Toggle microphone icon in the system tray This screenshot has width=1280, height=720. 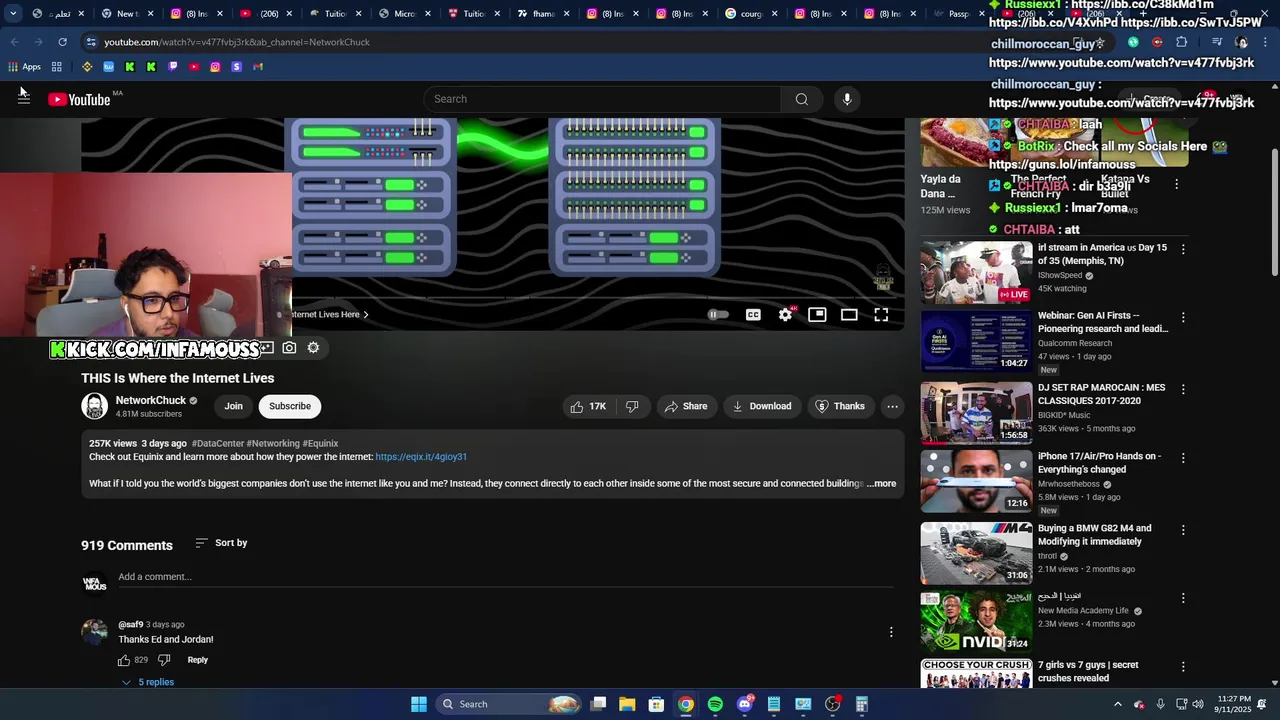tap(1160, 704)
